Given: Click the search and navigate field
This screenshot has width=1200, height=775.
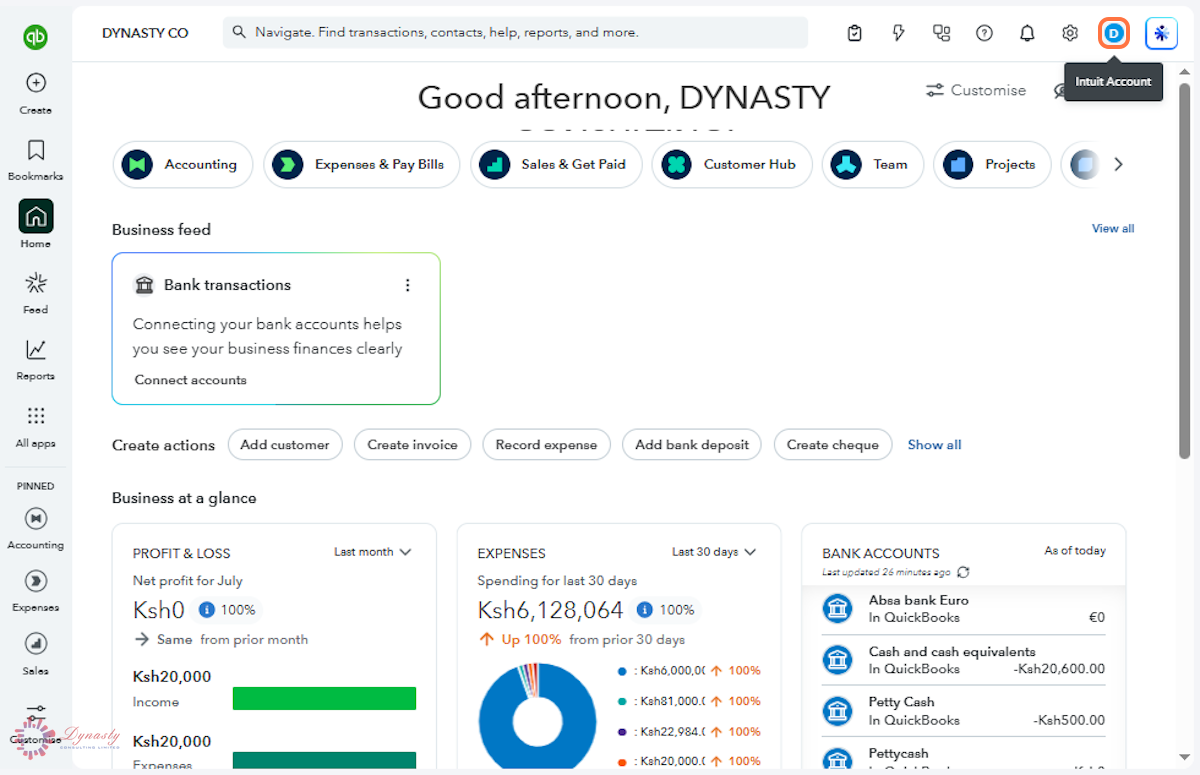Looking at the screenshot, I should pos(515,33).
